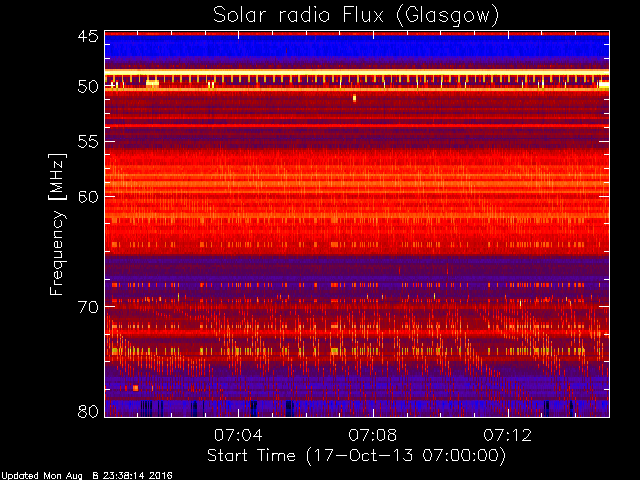Click the "Solar radio Flux (Glasgow)" title

pyautogui.click(x=356, y=16)
